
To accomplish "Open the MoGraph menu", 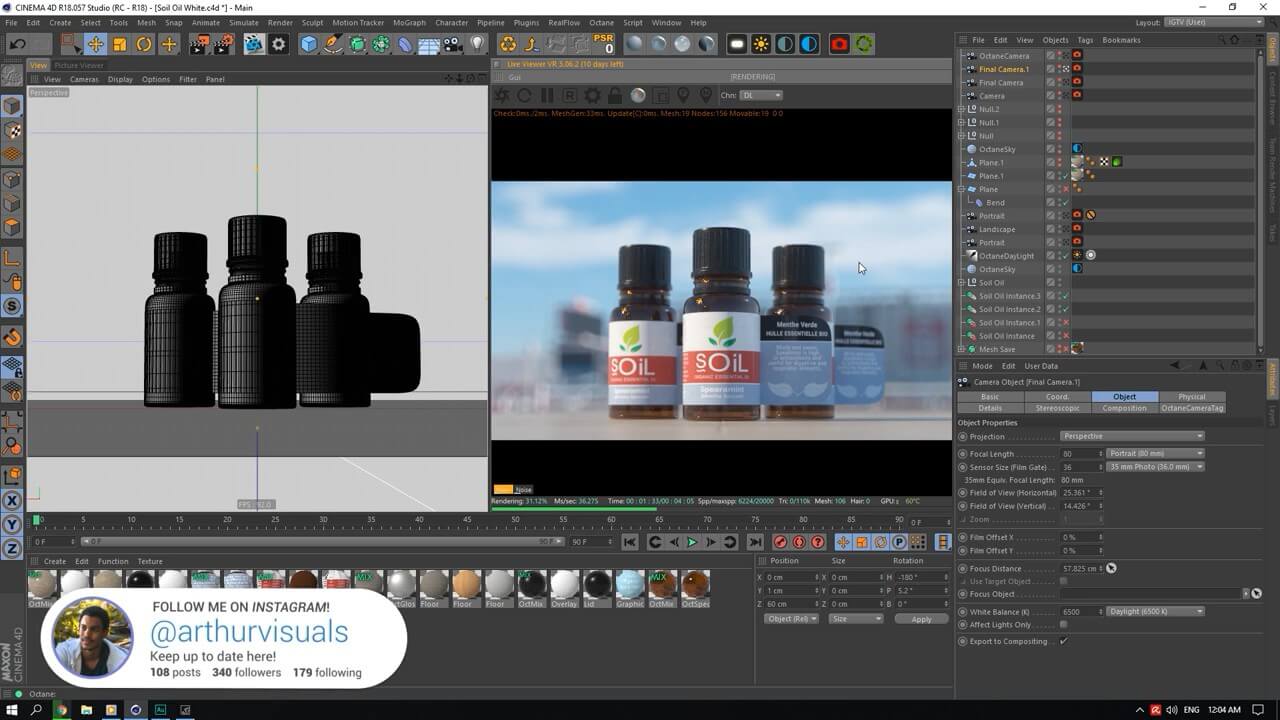I will click(x=407, y=22).
